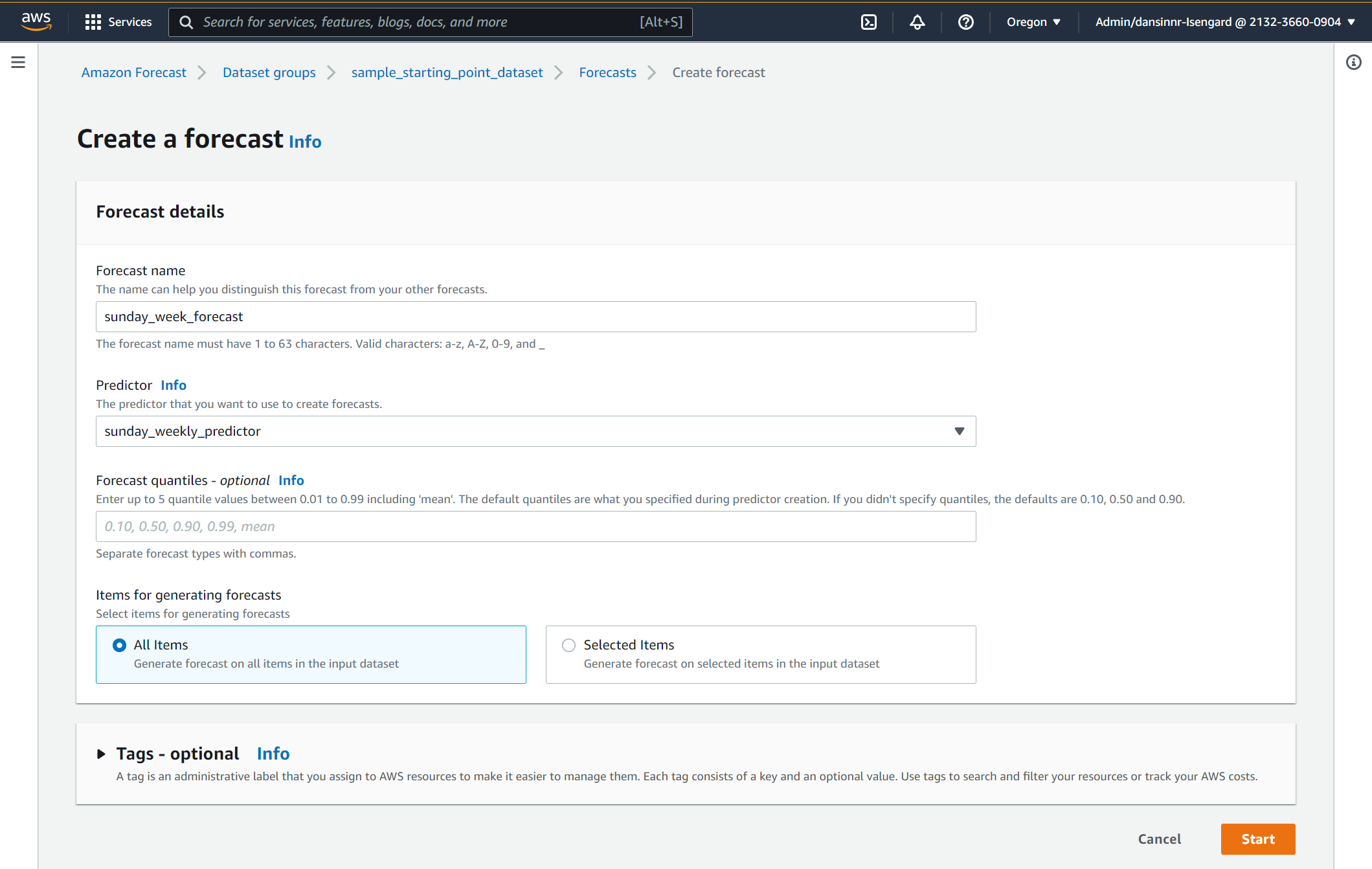
Task: Choose the Selected Items radio option
Action: point(568,645)
